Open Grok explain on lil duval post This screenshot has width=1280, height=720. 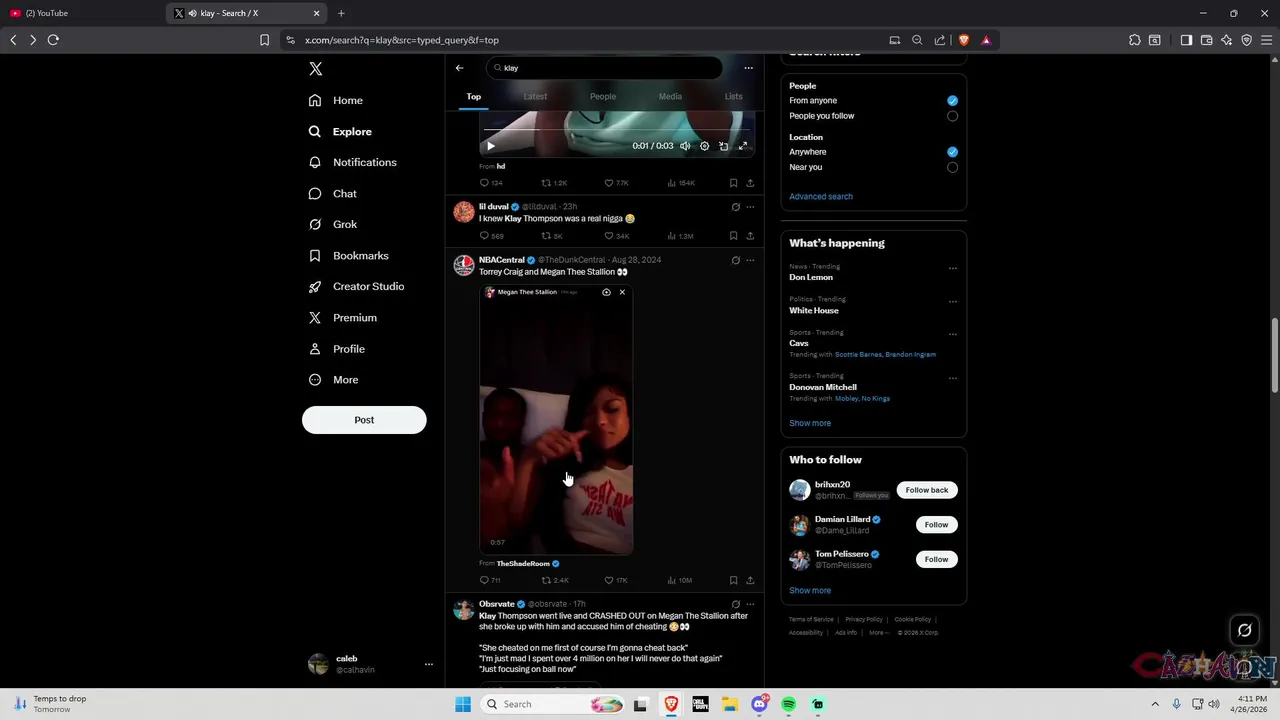735,207
